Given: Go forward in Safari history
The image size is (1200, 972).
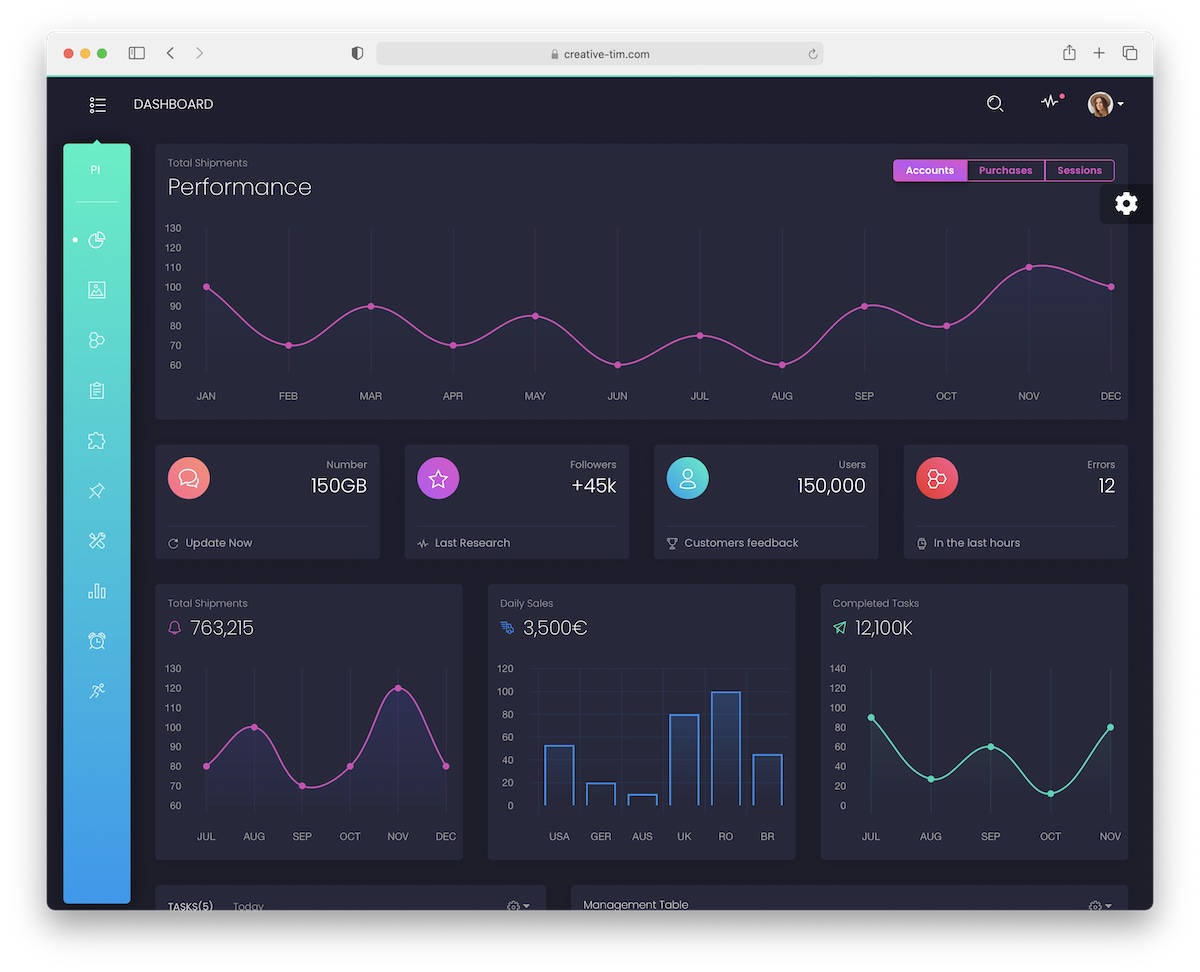Looking at the screenshot, I should click(199, 53).
